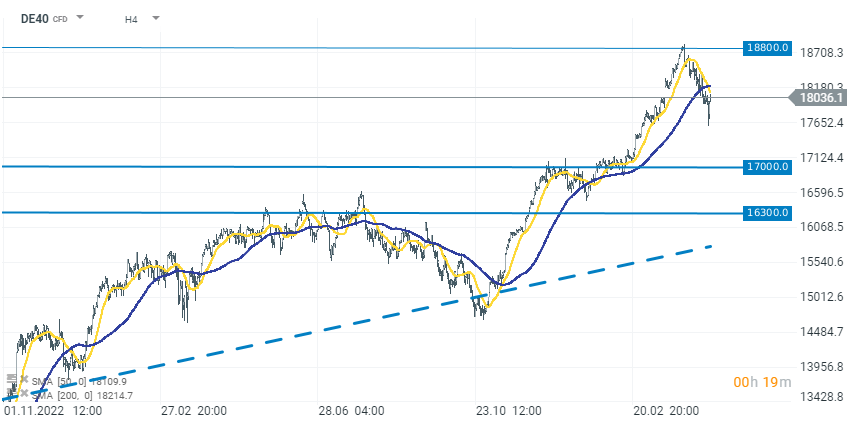859x427 pixels.
Task: Click the candle countdown timer 00h 19m
Action: pyautogui.click(x=762, y=381)
